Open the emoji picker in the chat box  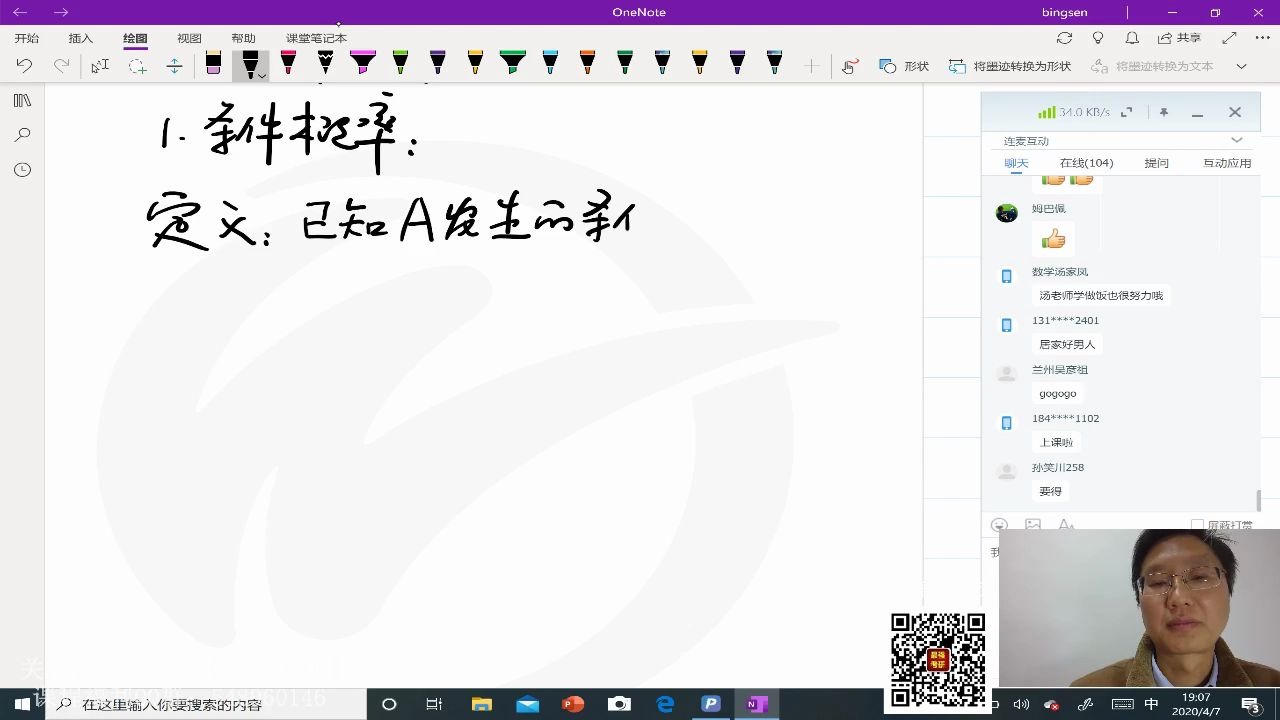[x=1000, y=524]
